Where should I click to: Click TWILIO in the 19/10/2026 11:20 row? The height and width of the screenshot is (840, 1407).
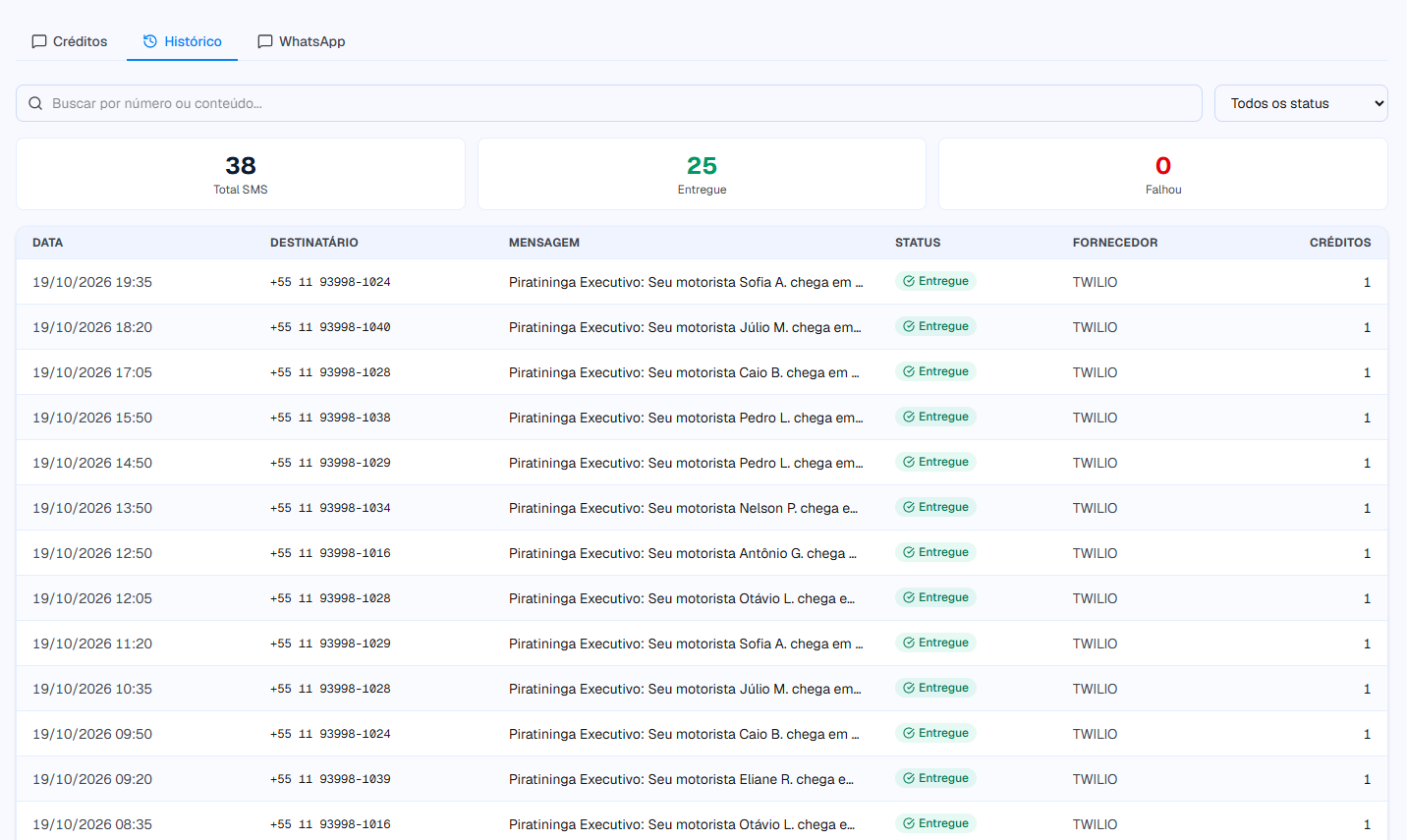[x=1095, y=644]
